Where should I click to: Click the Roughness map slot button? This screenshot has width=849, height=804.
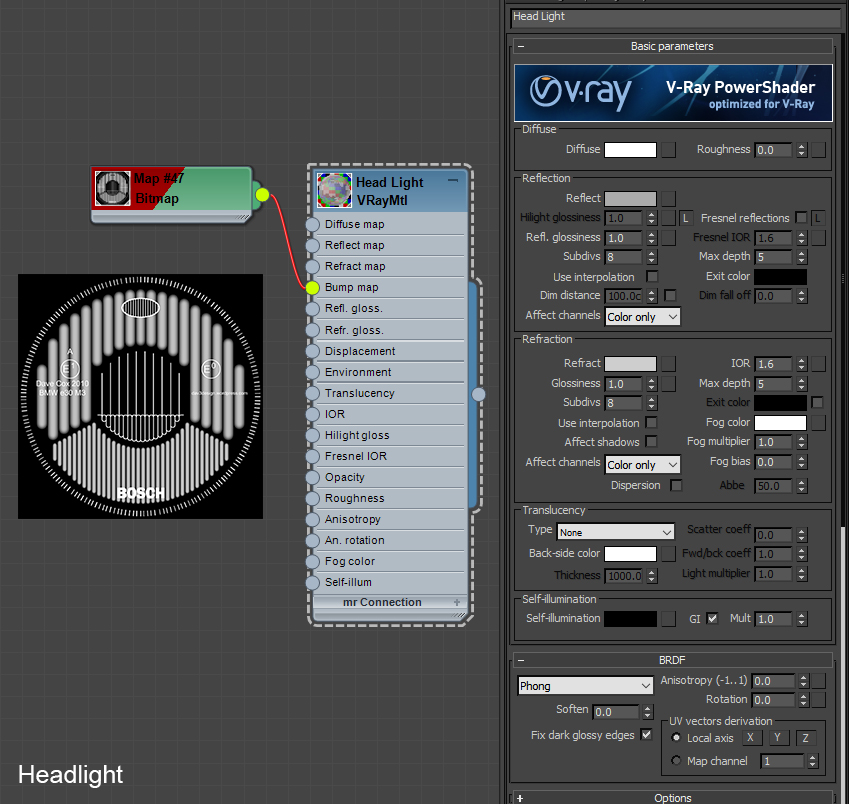point(819,150)
